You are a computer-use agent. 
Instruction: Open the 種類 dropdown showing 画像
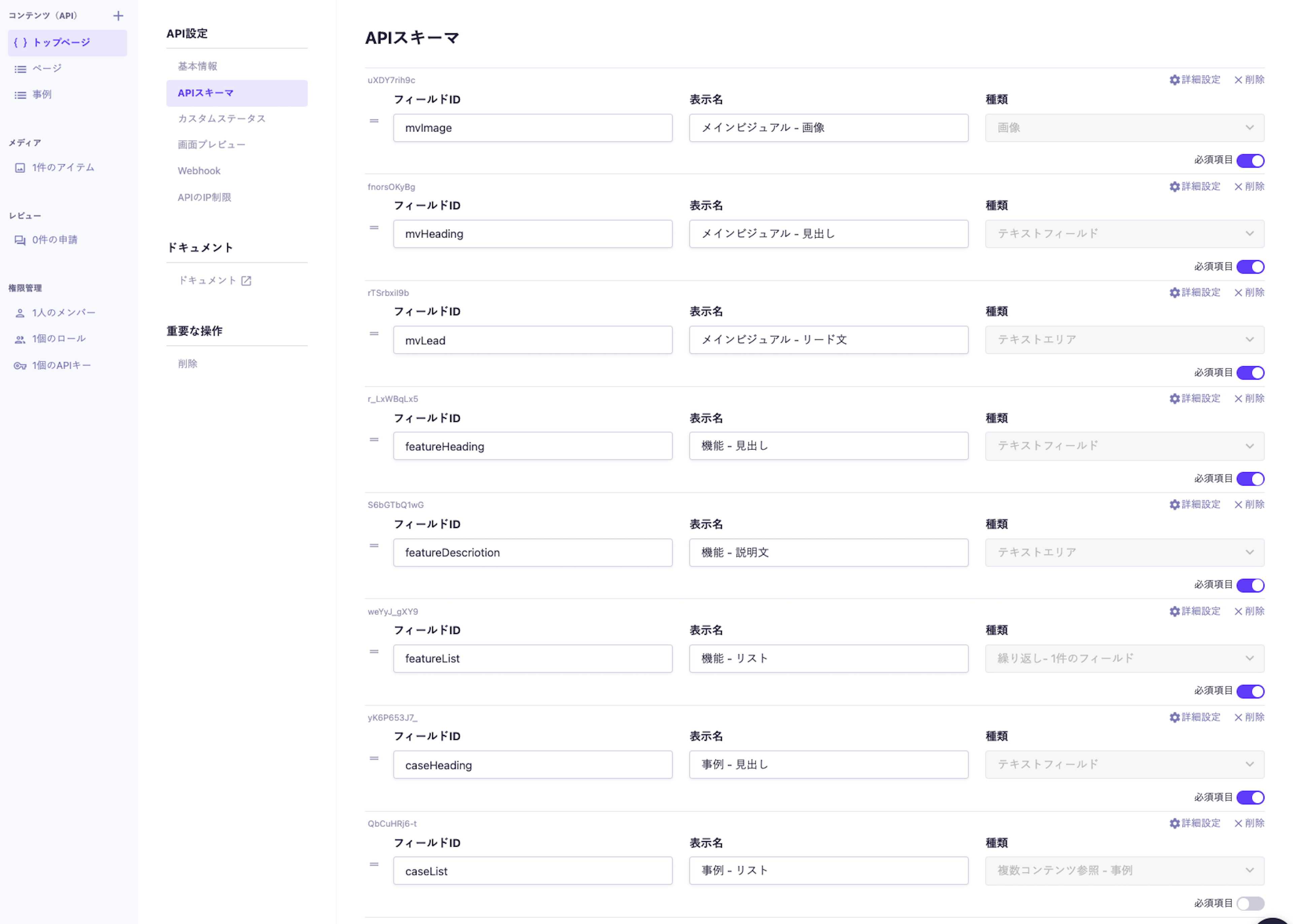point(1124,128)
